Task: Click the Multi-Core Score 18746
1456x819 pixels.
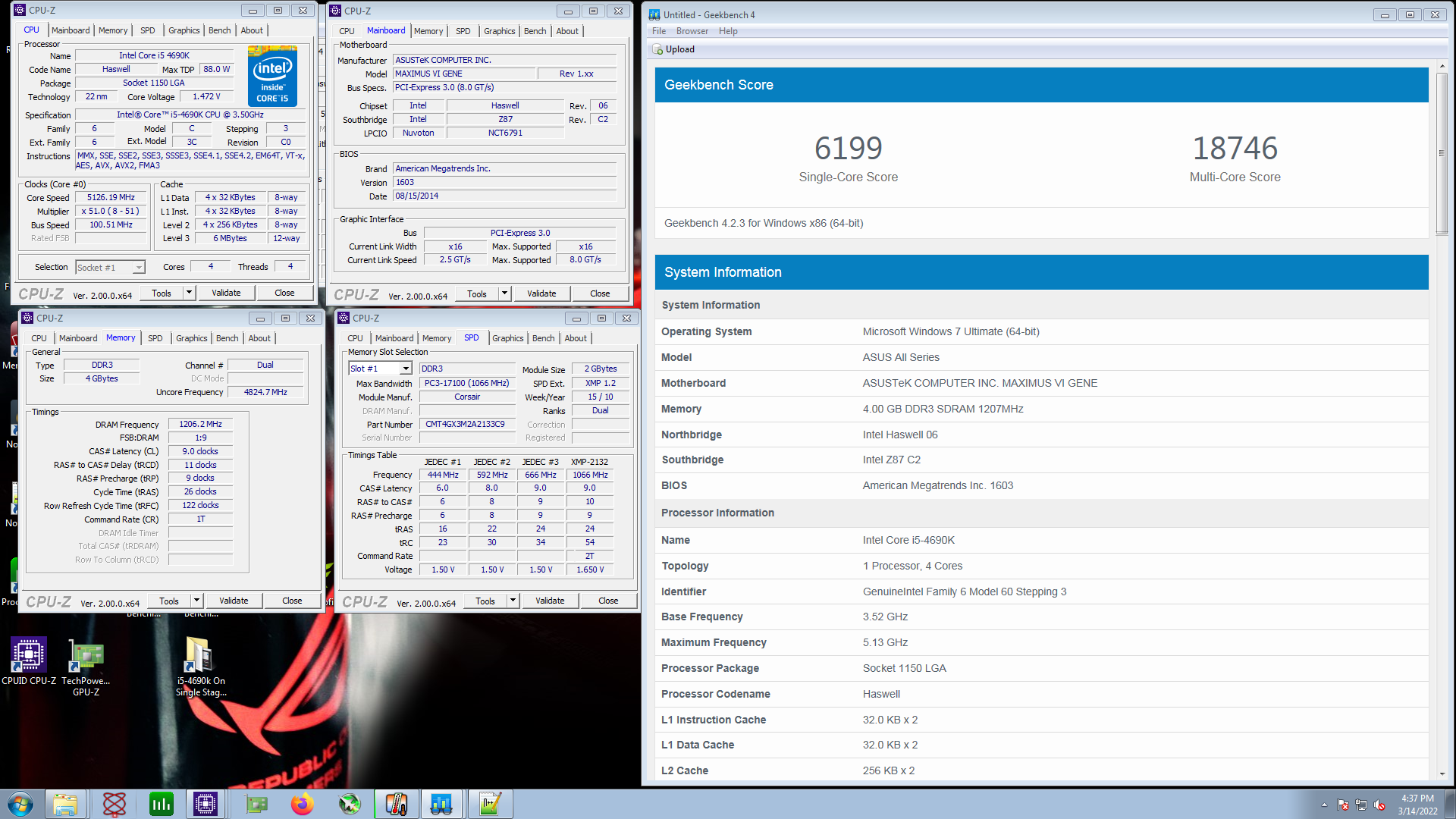Action: coord(1235,149)
